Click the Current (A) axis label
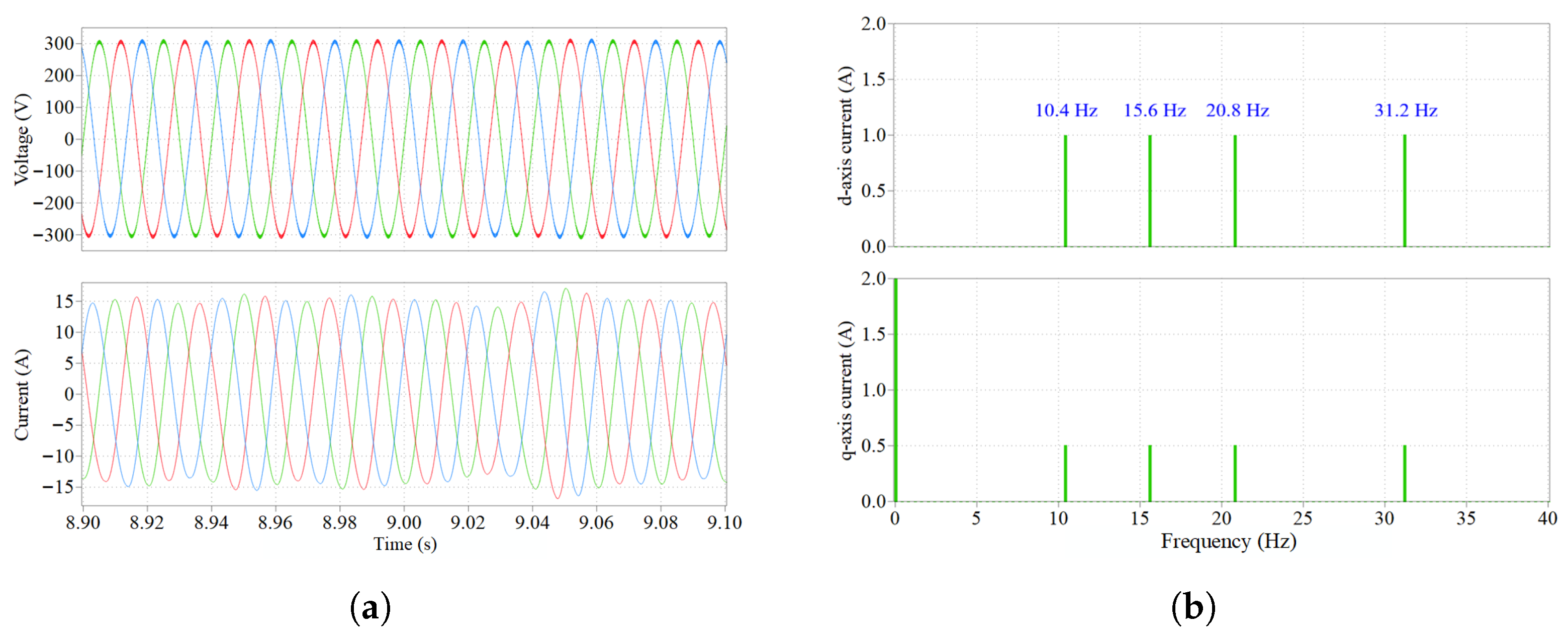This screenshot has height=636, width=1568. [x=22, y=394]
